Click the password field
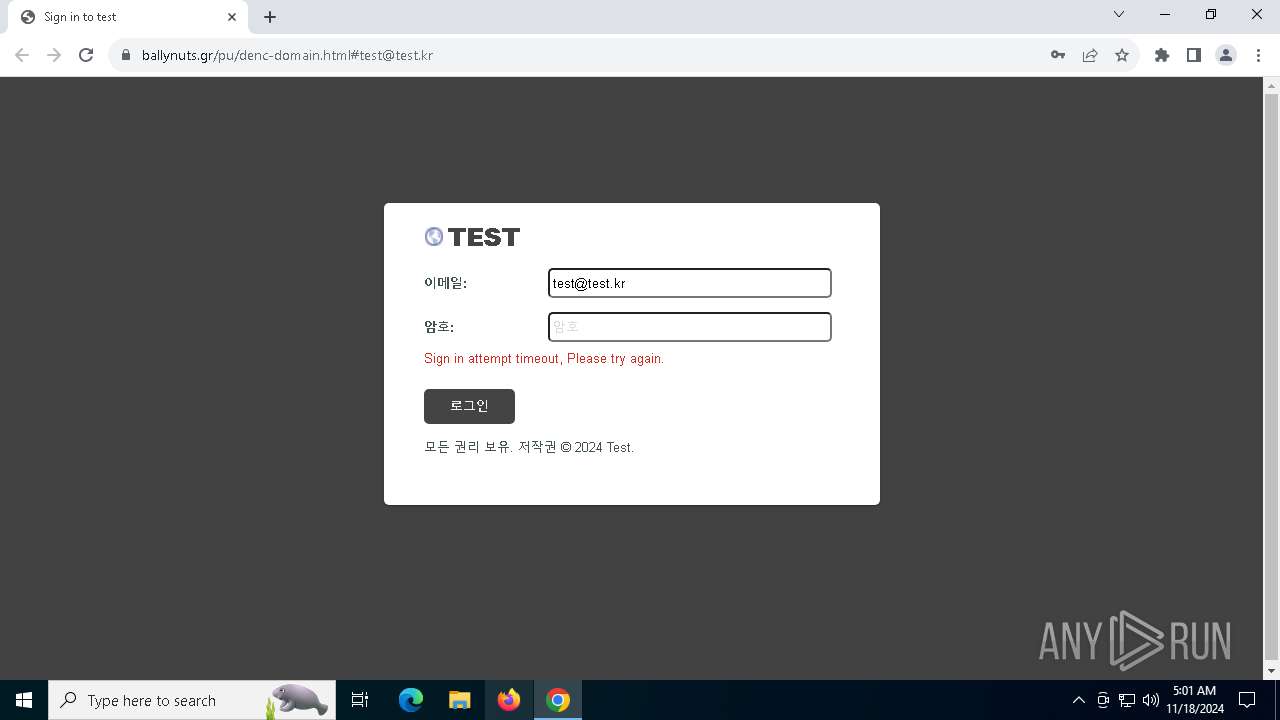1280x720 pixels. (x=690, y=327)
